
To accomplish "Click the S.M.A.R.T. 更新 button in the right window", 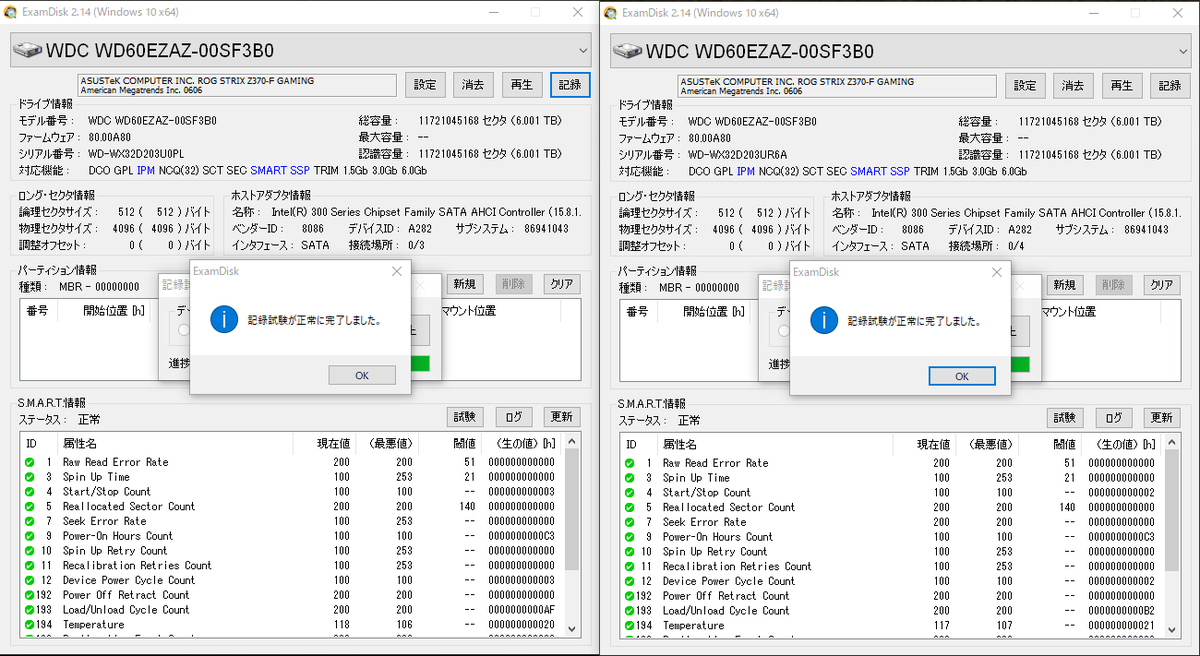I will (x=1162, y=418).
